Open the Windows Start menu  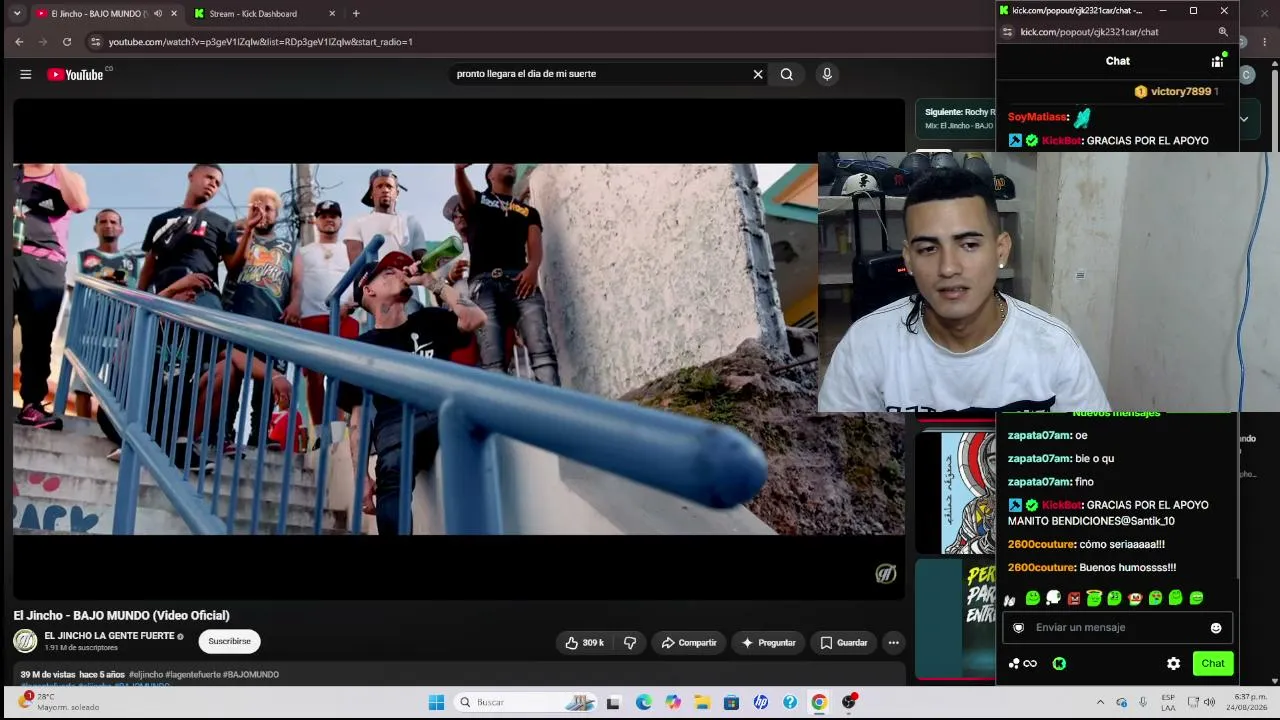point(436,702)
